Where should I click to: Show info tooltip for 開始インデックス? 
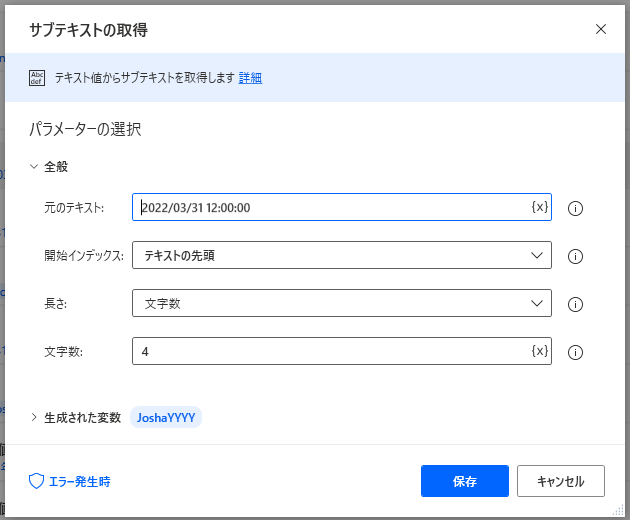575,256
